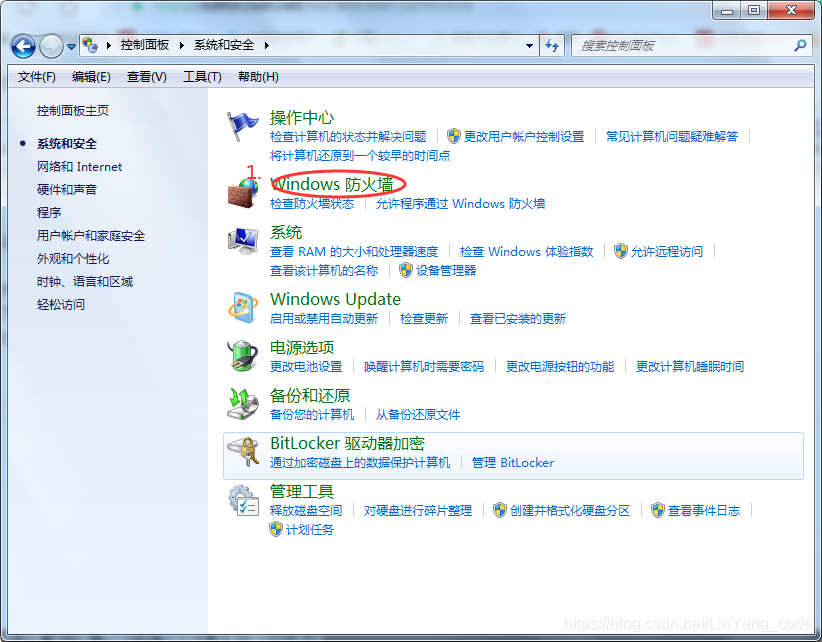The width and height of the screenshot is (822, 642).
Task: Open the 帮助(H) menu
Action: coord(258,77)
